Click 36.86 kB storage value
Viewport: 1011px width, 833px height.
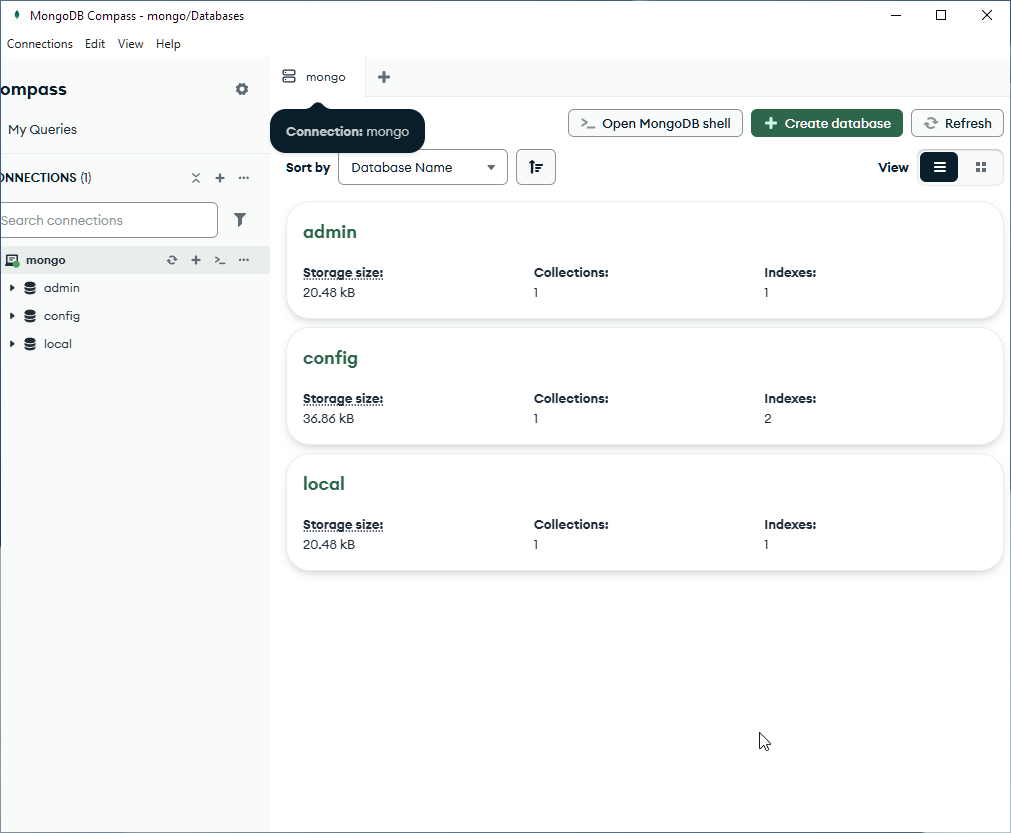pyautogui.click(x=328, y=418)
